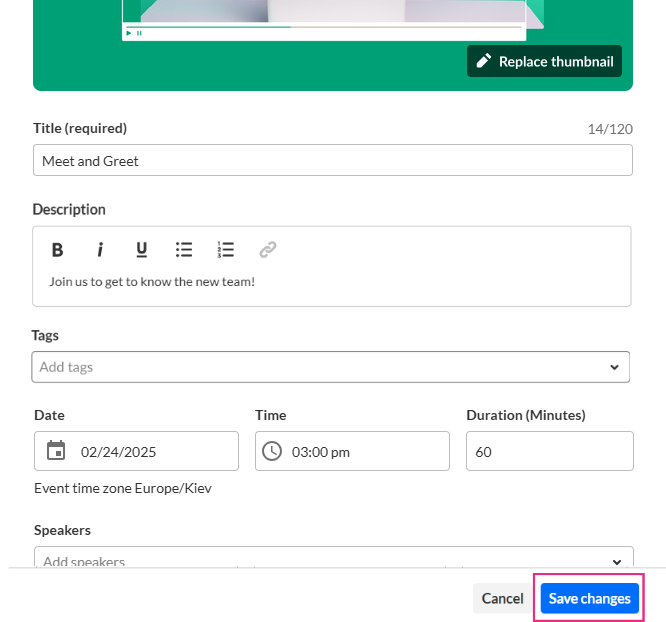
Task: Apply italic formatting in Description editor
Action: 100,250
